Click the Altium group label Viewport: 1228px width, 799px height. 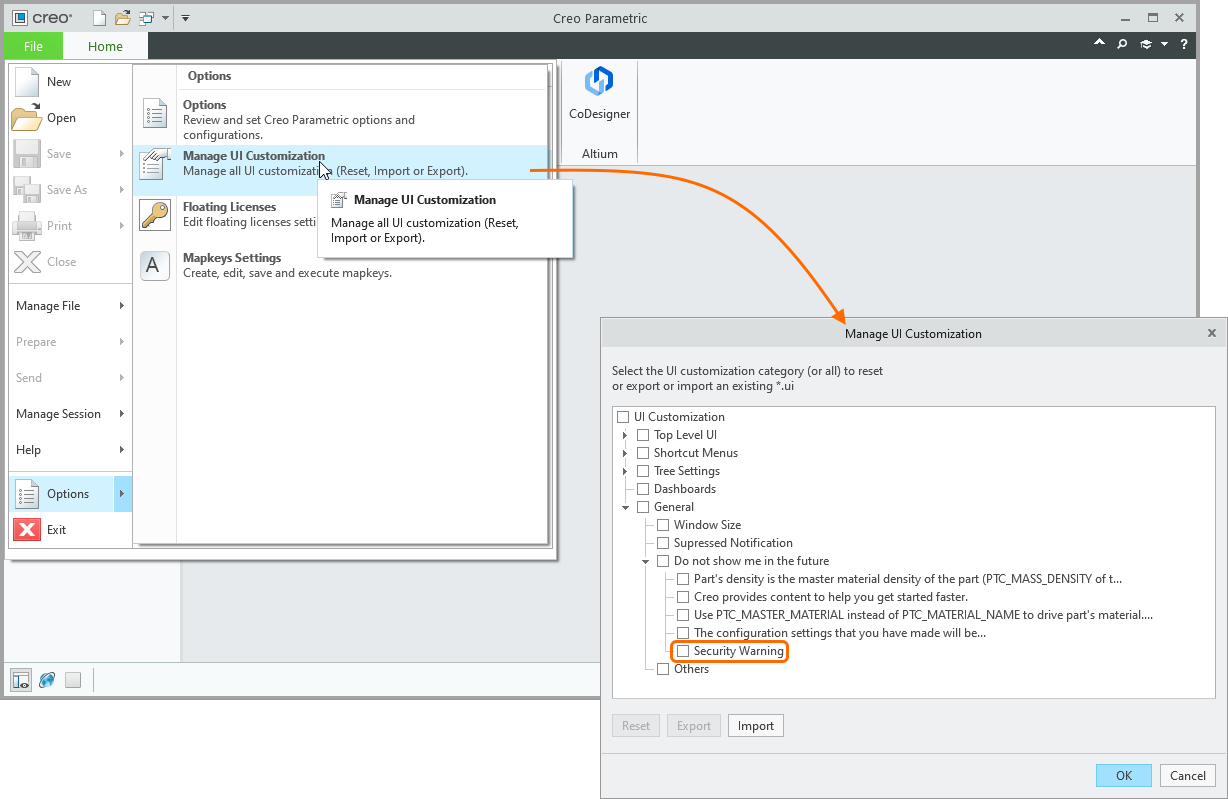(x=600, y=154)
